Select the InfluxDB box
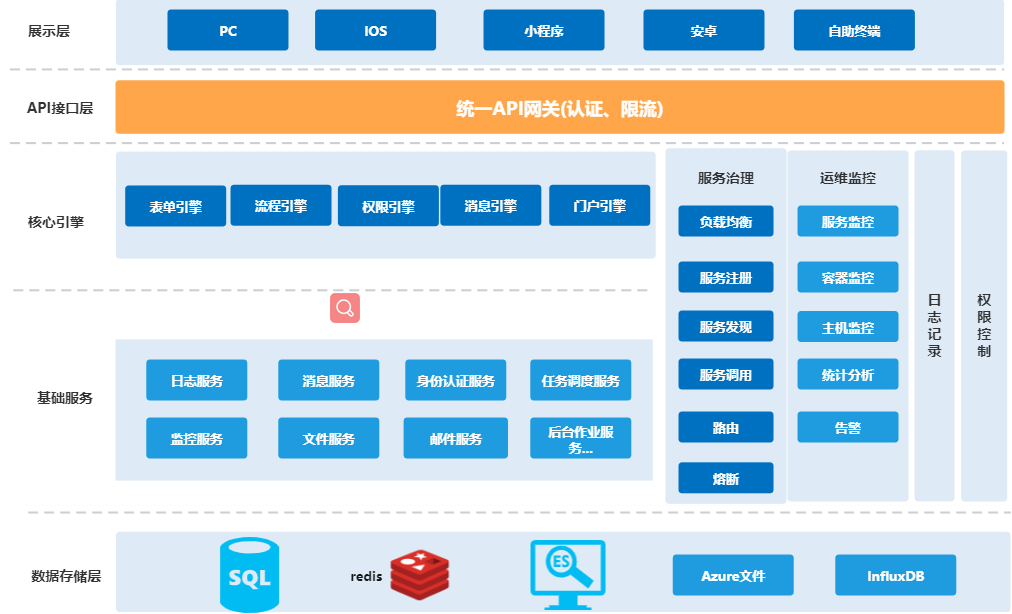This screenshot has width=1012, height=614. [x=895, y=576]
